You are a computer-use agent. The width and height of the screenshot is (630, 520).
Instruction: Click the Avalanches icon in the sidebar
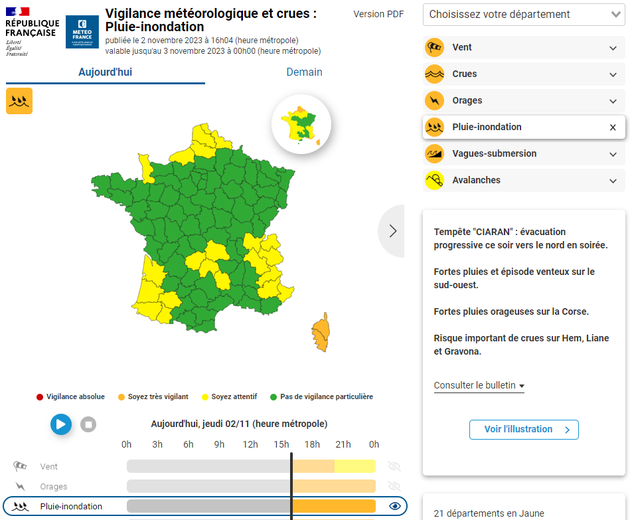[x=434, y=180]
